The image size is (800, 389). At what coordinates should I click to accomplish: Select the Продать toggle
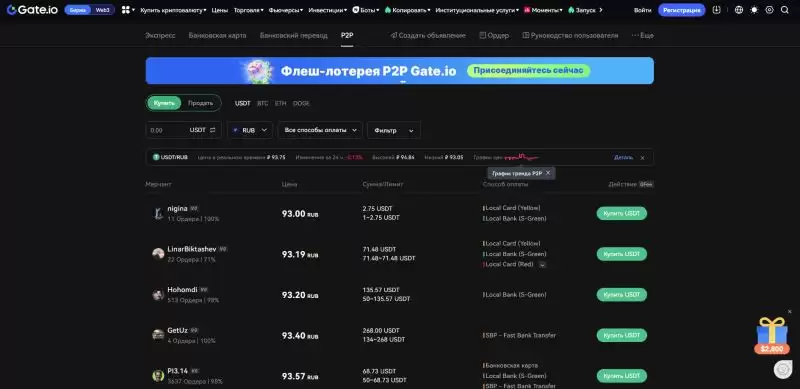tap(201, 103)
